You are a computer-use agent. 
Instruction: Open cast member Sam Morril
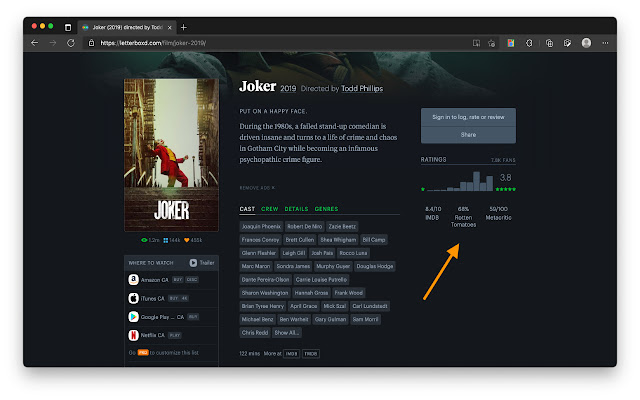pyautogui.click(x=366, y=320)
